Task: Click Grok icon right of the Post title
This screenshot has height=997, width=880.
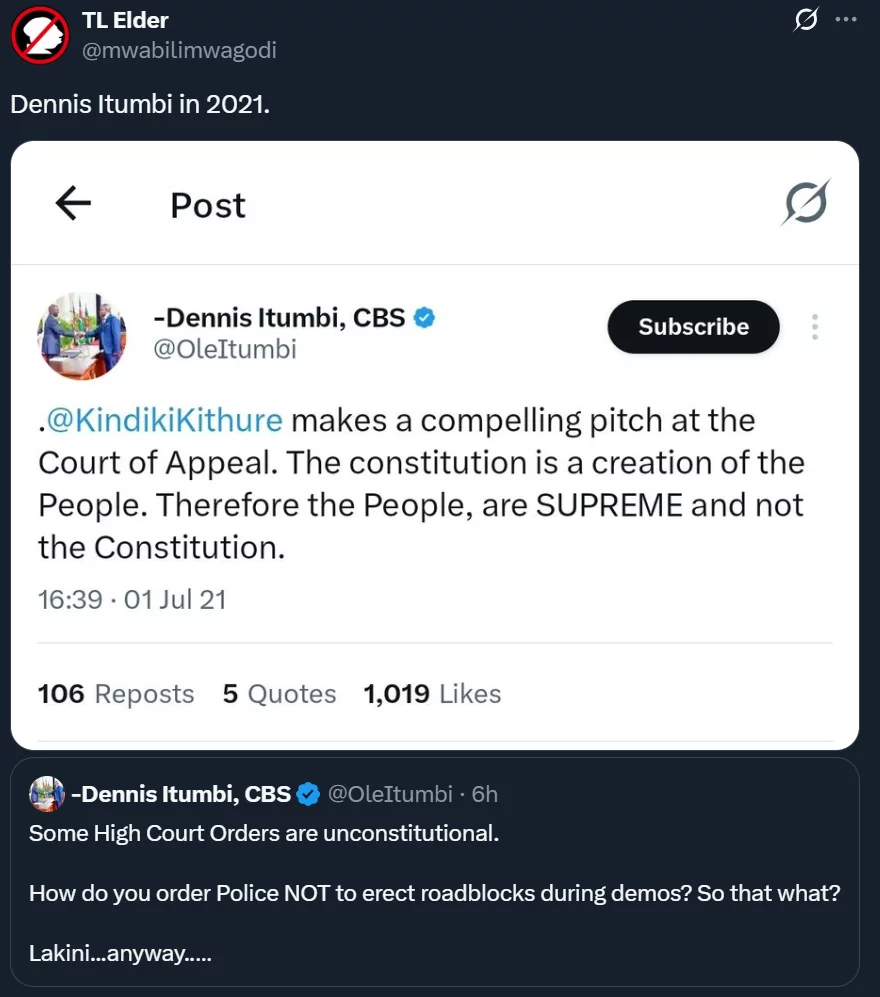Action: 805,204
